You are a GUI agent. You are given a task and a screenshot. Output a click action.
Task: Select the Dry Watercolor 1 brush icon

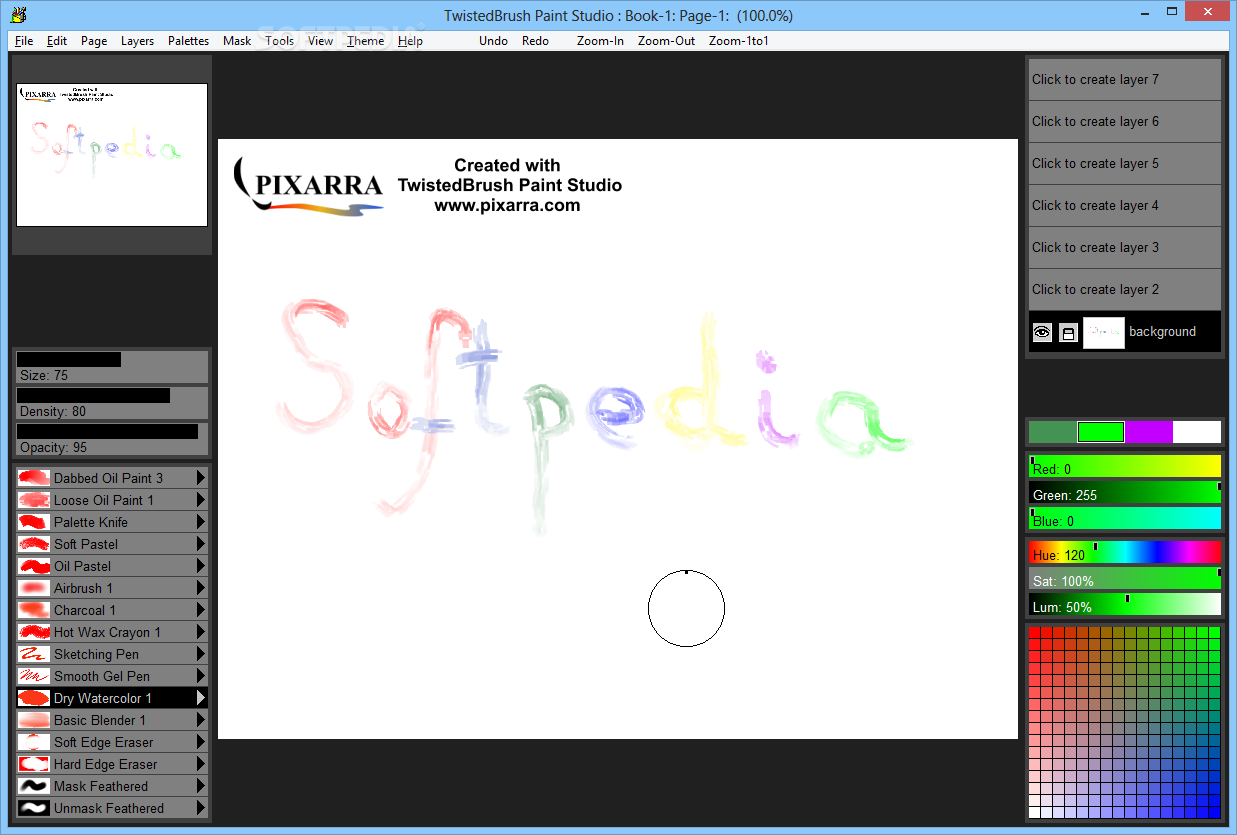[34, 698]
